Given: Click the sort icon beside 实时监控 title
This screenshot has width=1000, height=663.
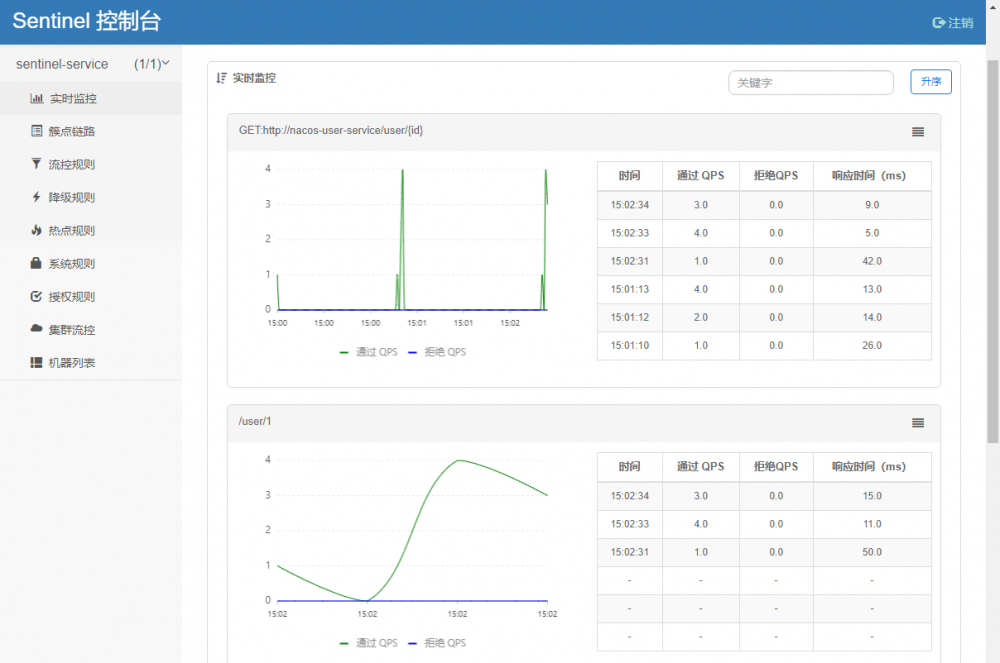Looking at the screenshot, I should coord(220,78).
